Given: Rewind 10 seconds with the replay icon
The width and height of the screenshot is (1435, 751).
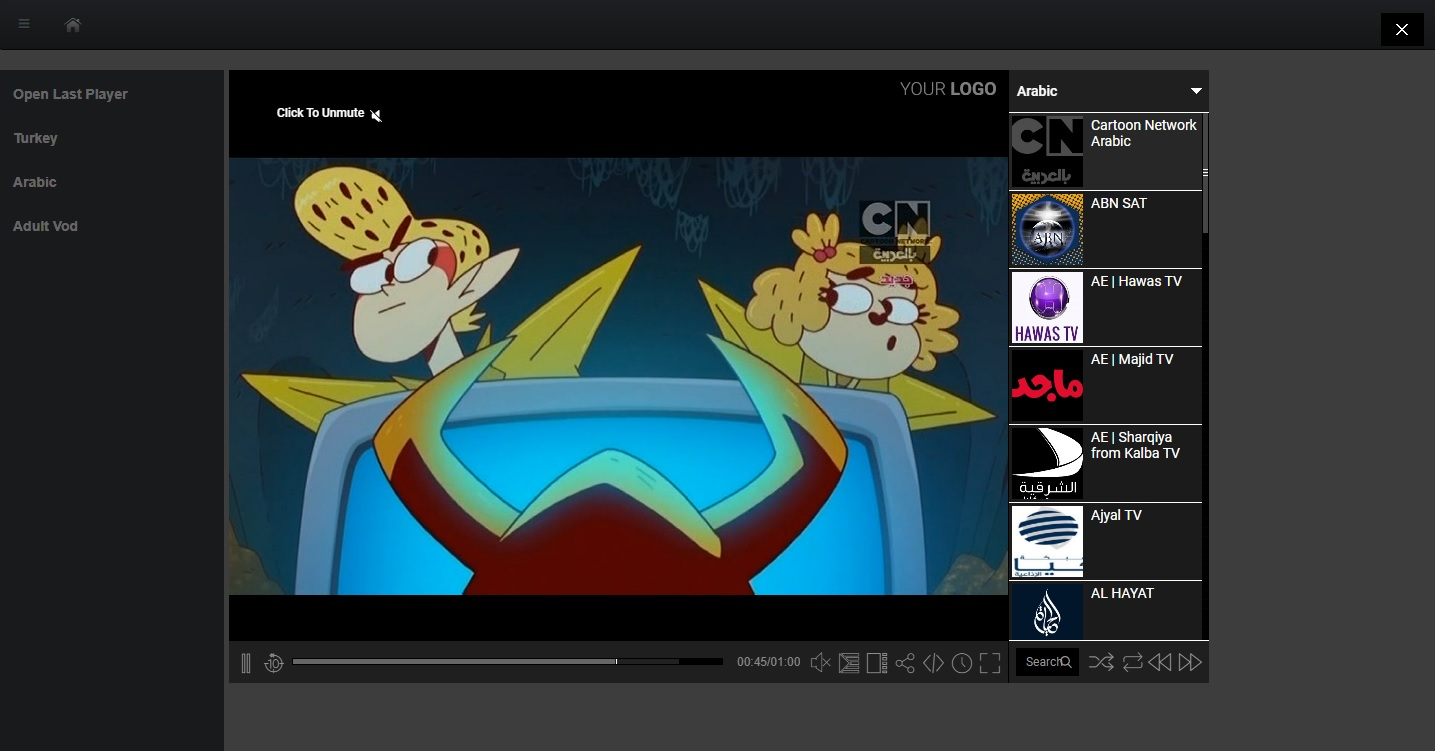Looking at the screenshot, I should click(x=274, y=663).
